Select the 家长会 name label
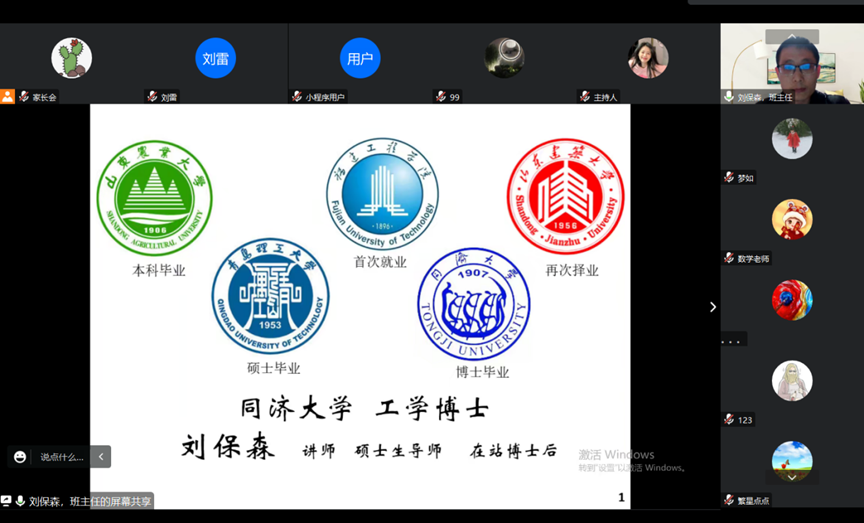Screen dimensions: 864x523 44,97
